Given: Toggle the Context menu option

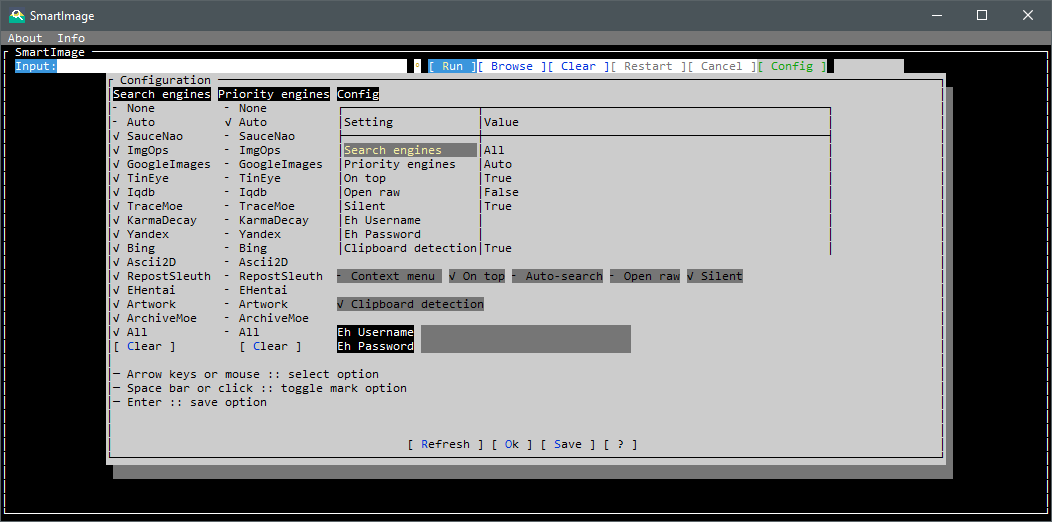Looking at the screenshot, I should coord(389,276).
